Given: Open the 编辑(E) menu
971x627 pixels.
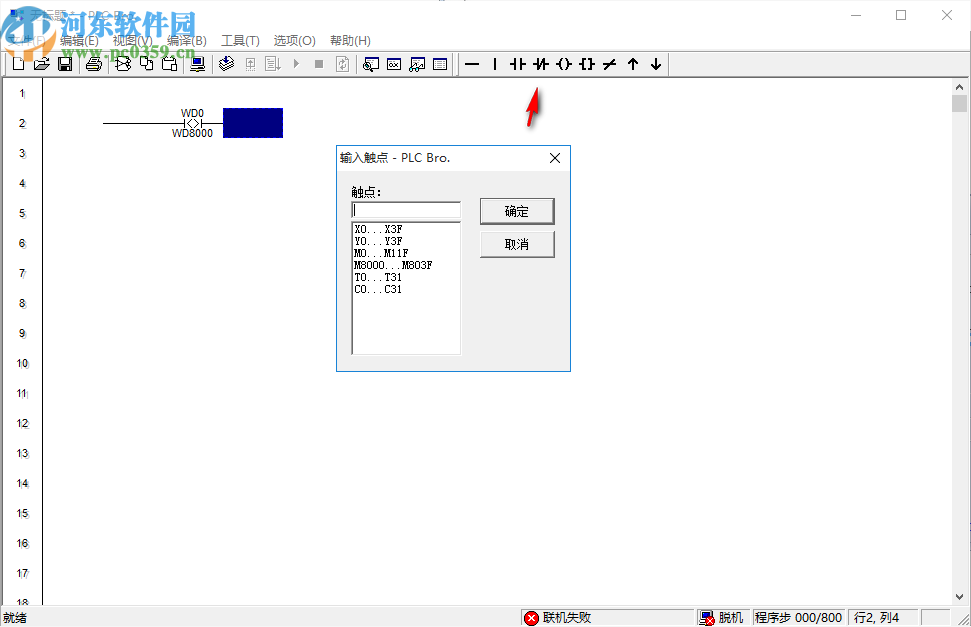Looking at the screenshot, I should point(79,41).
